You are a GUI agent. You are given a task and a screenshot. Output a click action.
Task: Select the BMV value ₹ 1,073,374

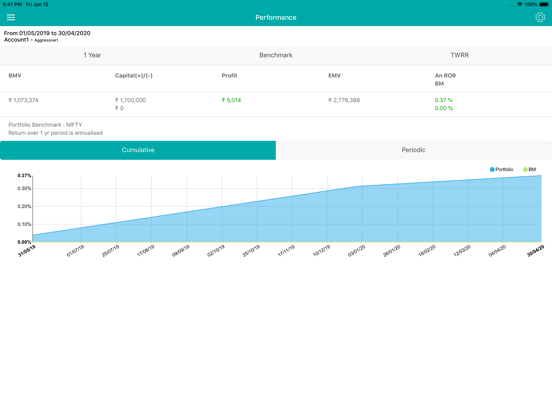[23, 100]
